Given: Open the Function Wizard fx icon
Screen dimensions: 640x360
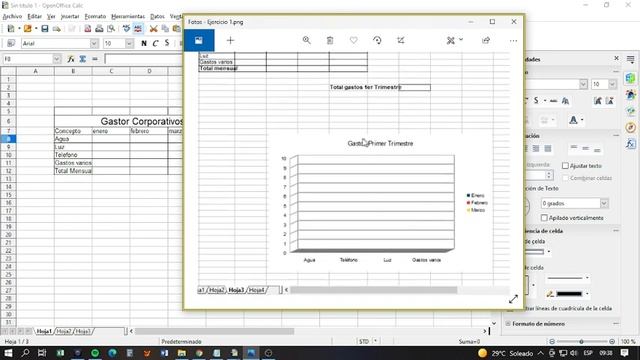Looking at the screenshot, I should point(71,59).
